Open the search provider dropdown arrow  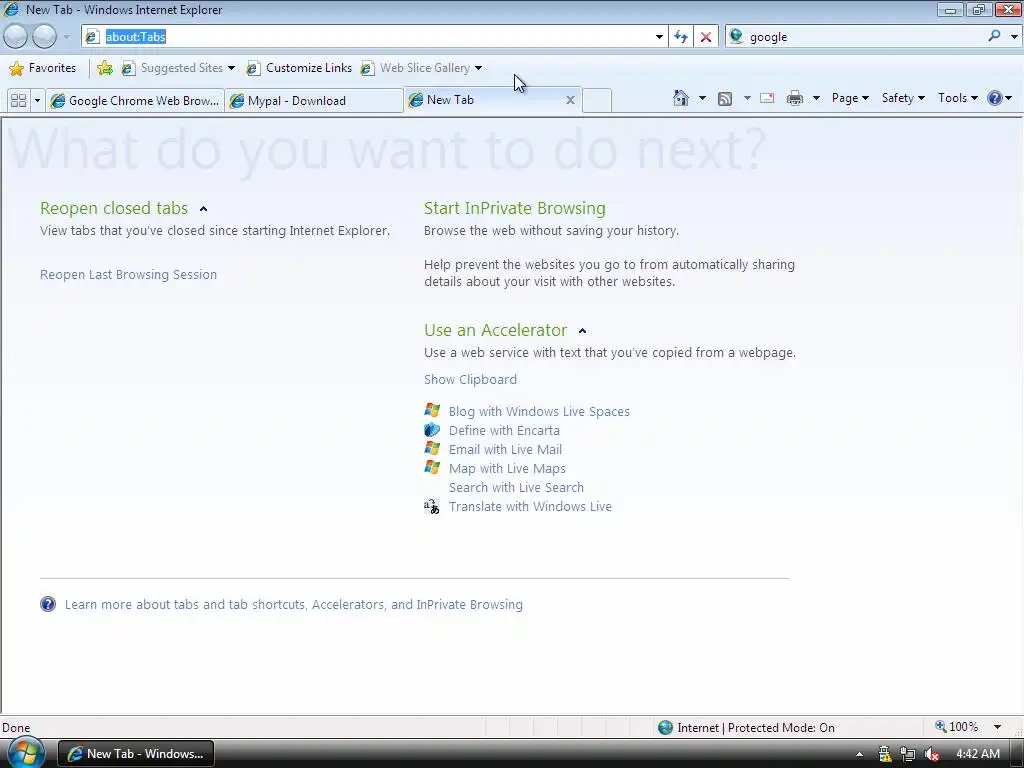pos(1014,37)
